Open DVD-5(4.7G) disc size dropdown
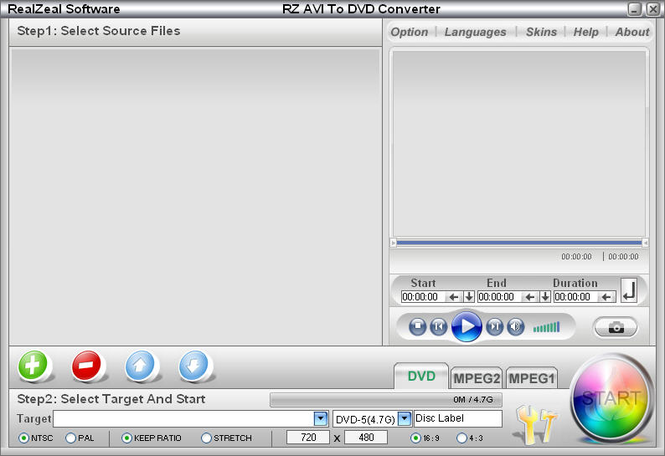This screenshot has width=665, height=456. click(x=405, y=419)
